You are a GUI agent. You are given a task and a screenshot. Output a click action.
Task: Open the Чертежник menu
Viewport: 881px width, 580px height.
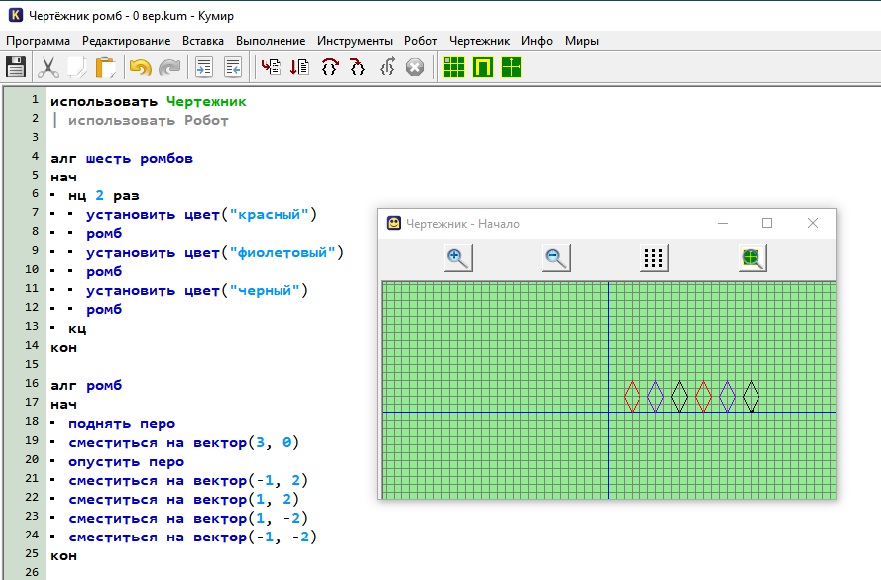[479, 41]
